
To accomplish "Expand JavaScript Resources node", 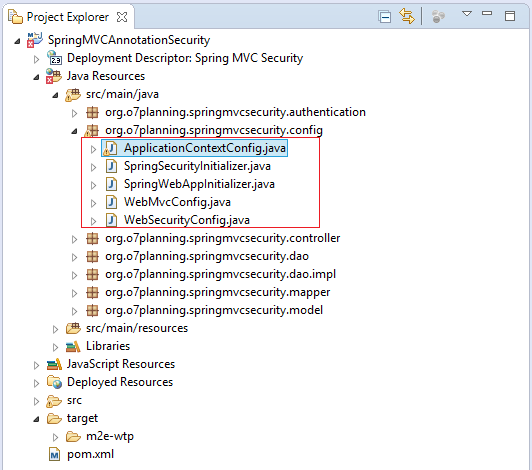I will click(x=36, y=365).
